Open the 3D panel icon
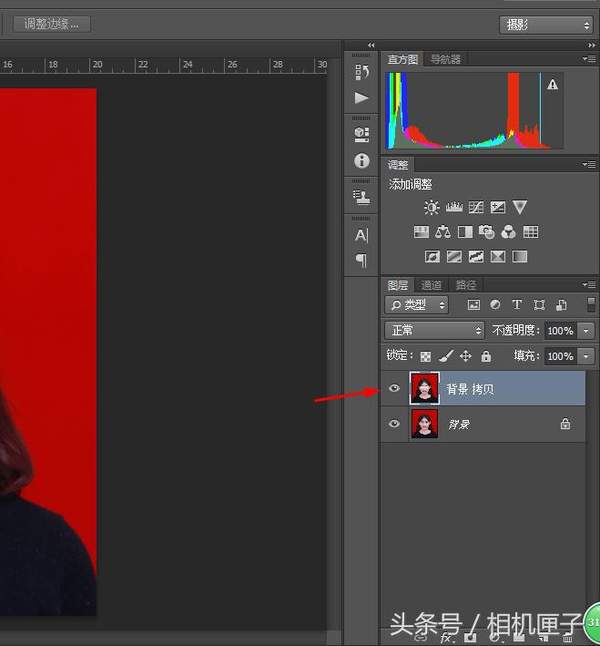The height and width of the screenshot is (646, 600). click(361, 134)
